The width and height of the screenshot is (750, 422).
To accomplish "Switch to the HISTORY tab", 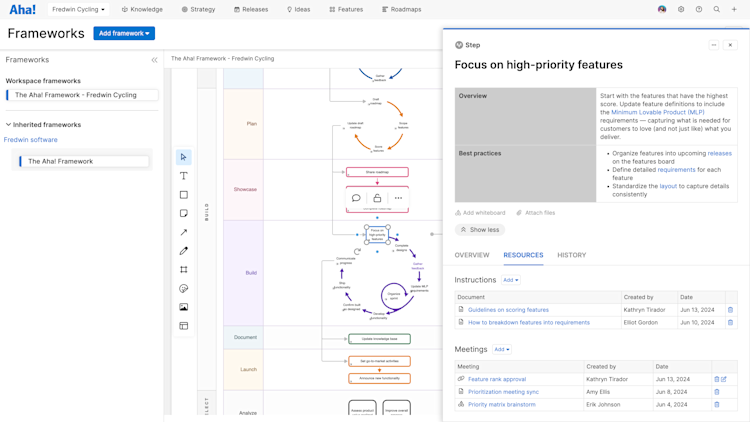I will coord(572,255).
